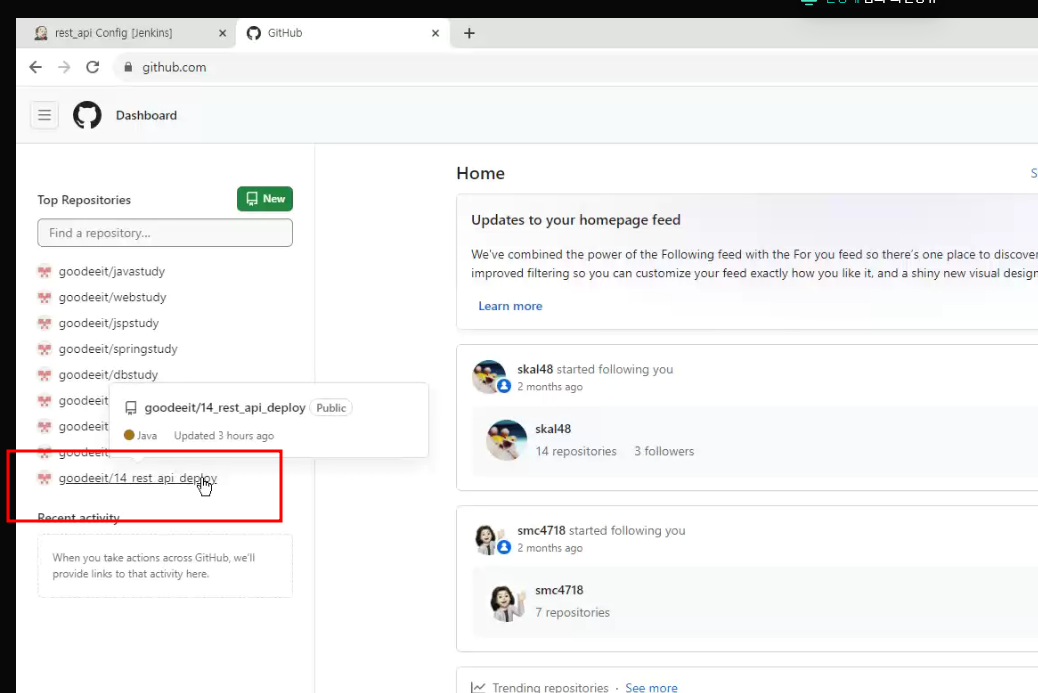The width and height of the screenshot is (1038, 693).
Task: Click skal48's avatar in the feed header
Action: tap(489, 376)
